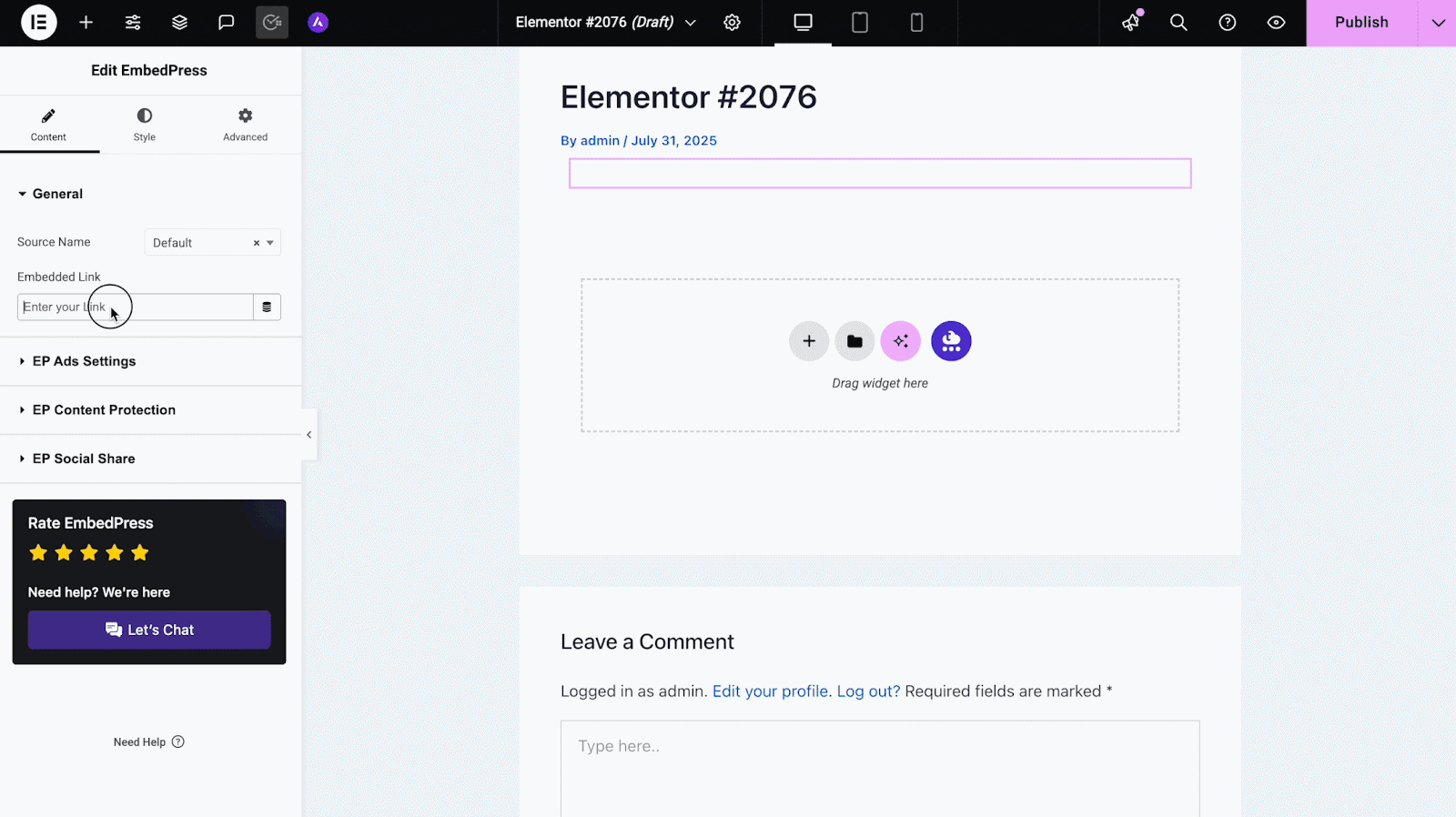1456x817 pixels.
Task: Click the Rate EmbedPress title text
Action: 91,523
